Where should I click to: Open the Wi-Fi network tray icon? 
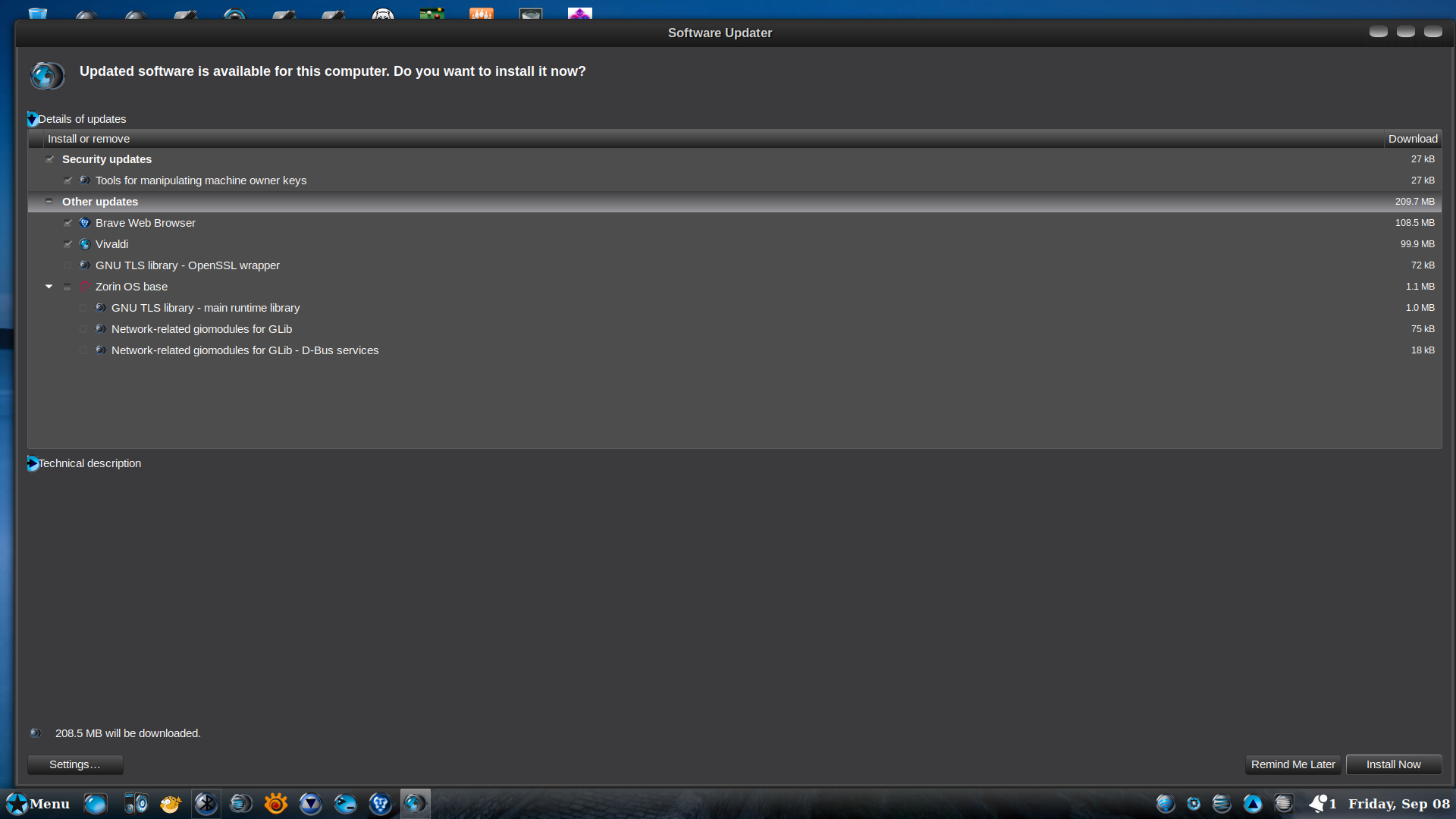coord(1166,804)
